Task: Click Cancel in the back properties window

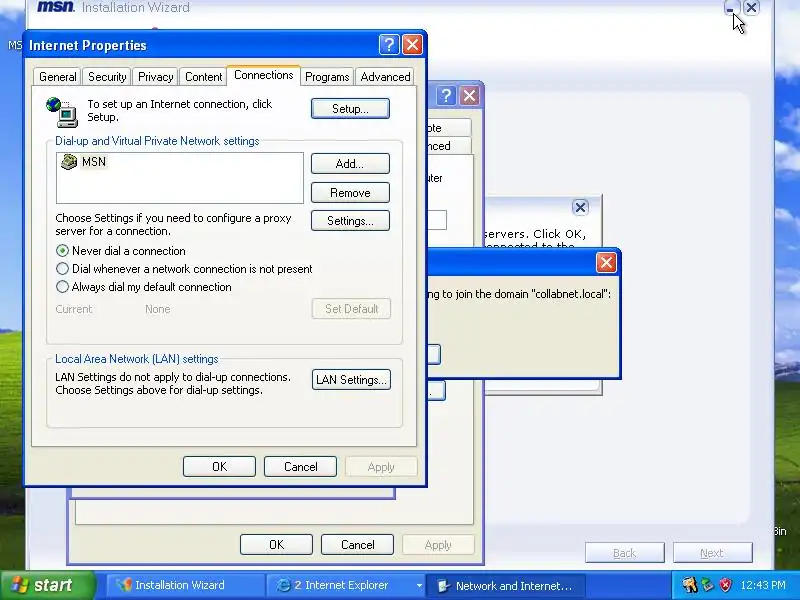Action: point(358,545)
